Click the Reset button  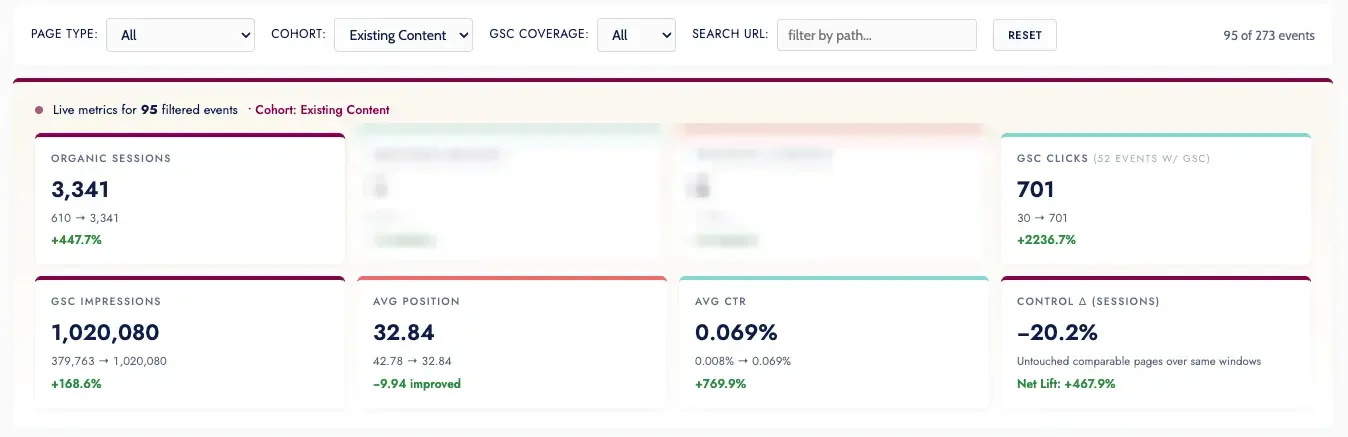pos(1024,35)
